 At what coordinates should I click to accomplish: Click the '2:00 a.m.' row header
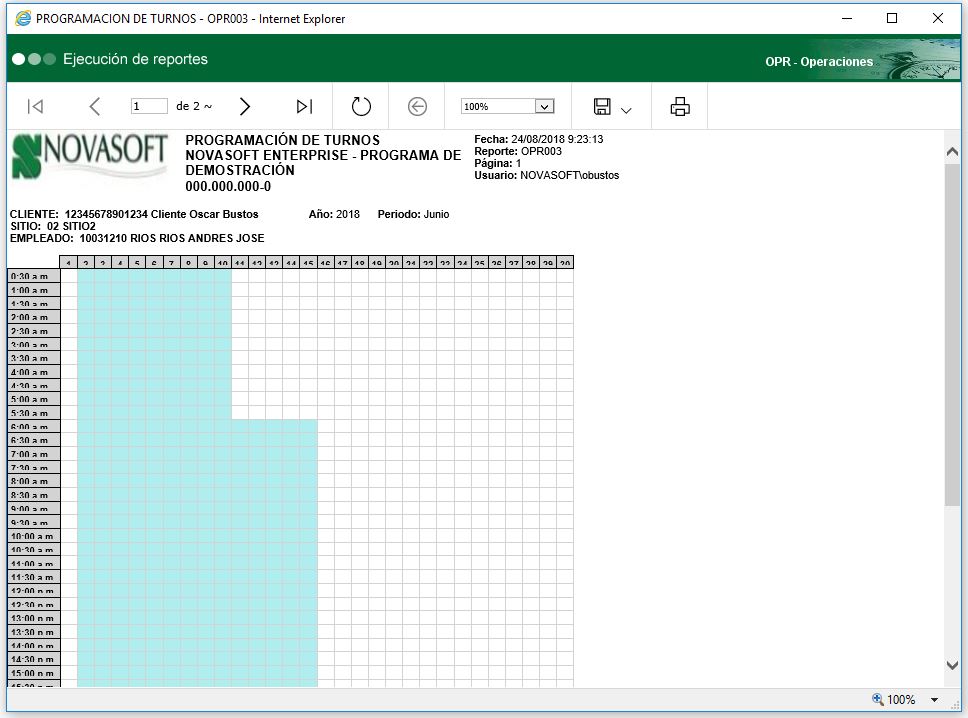[x=34, y=317]
